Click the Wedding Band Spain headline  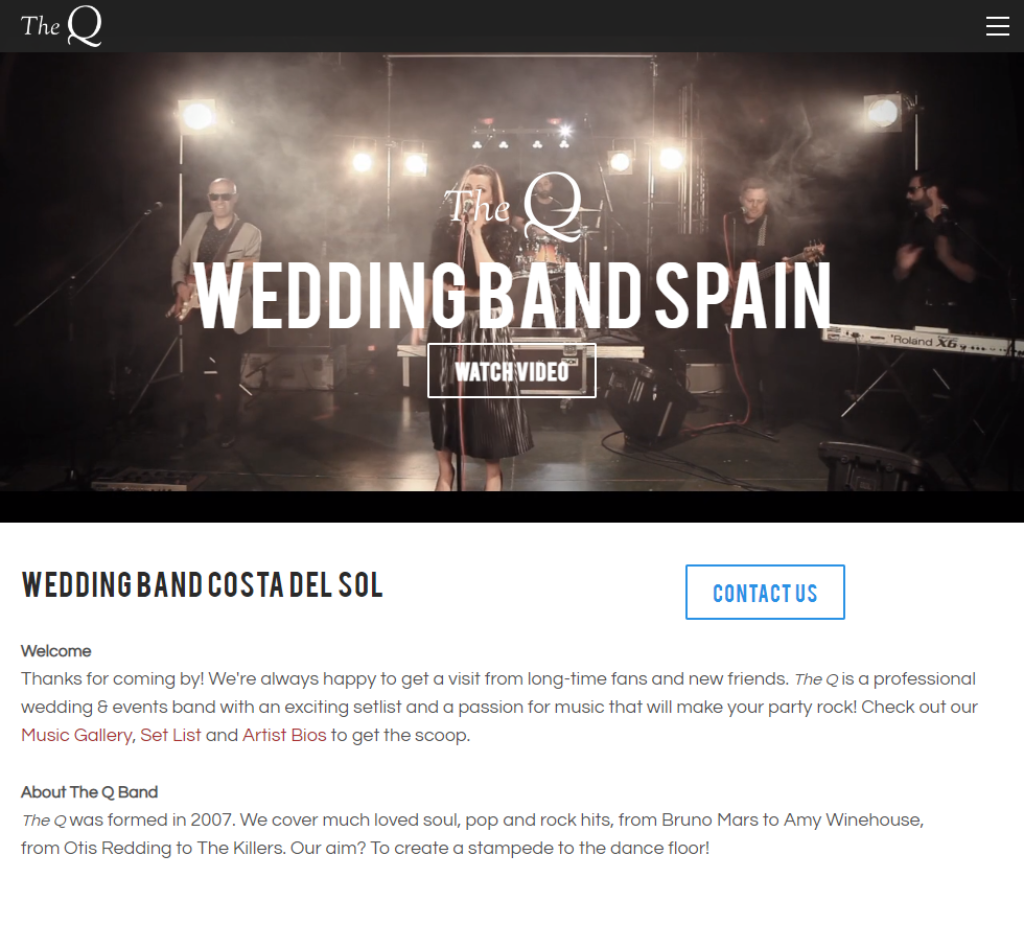coord(513,296)
